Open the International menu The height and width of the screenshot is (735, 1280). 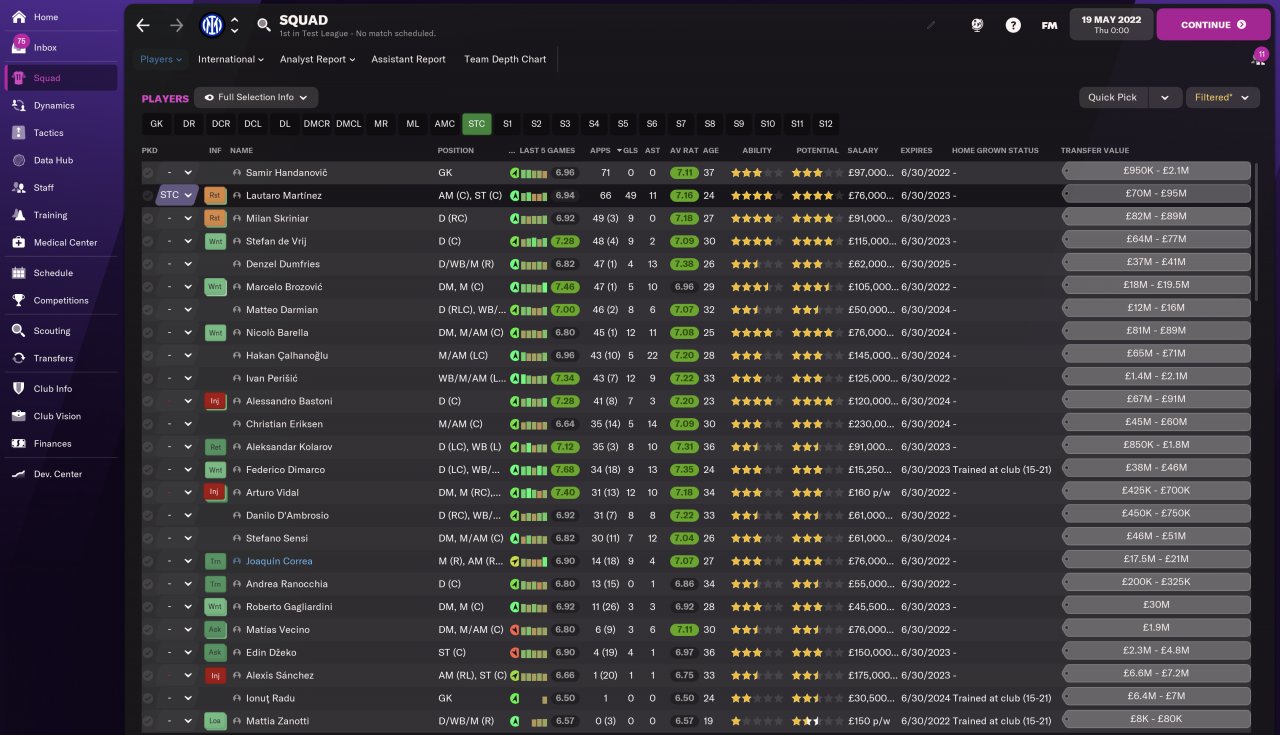pyautogui.click(x=231, y=59)
